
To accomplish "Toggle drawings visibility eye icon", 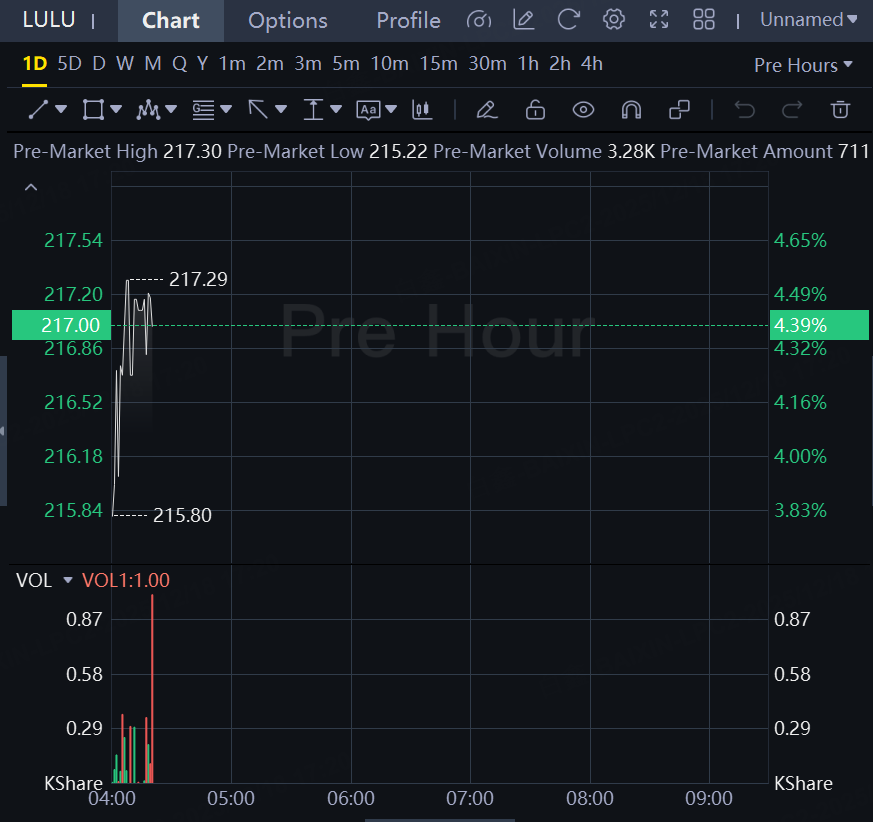I will [x=583, y=109].
